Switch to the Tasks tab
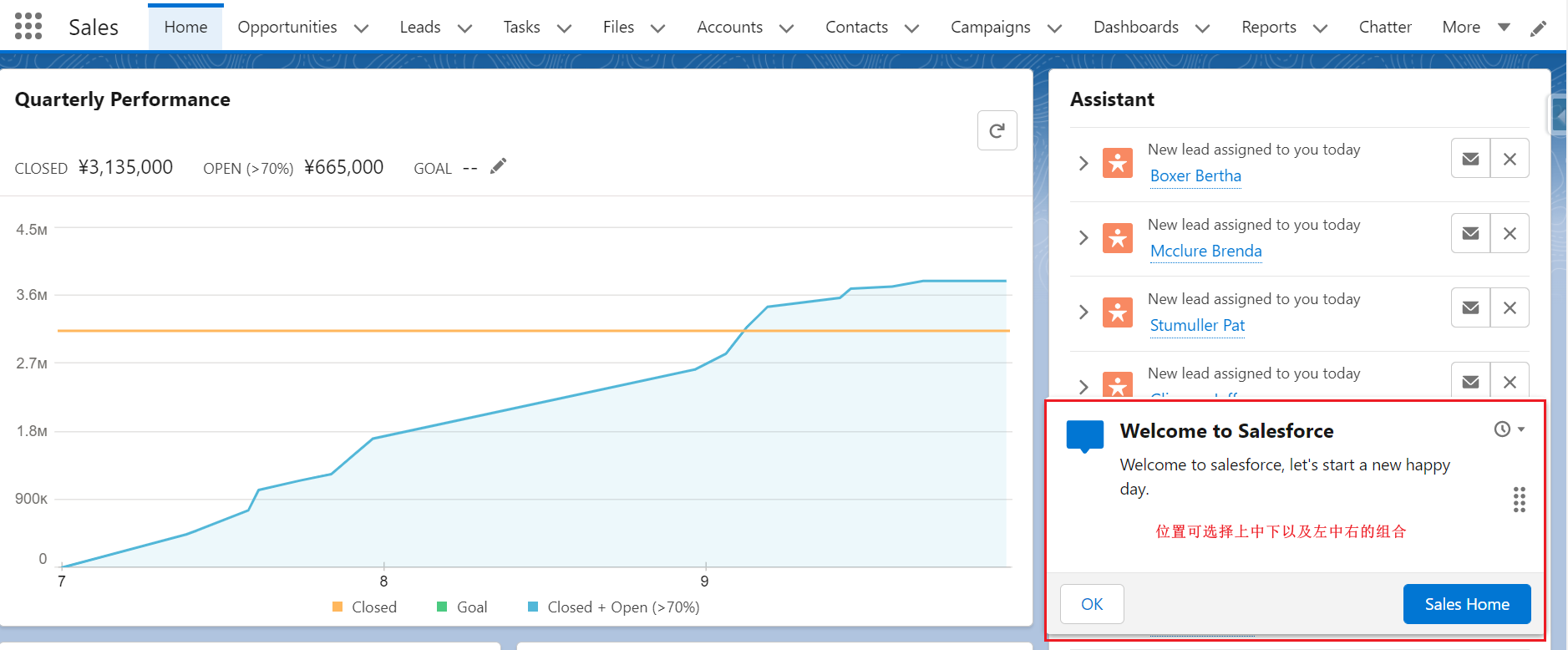This screenshot has width=1568, height=650. point(521,28)
